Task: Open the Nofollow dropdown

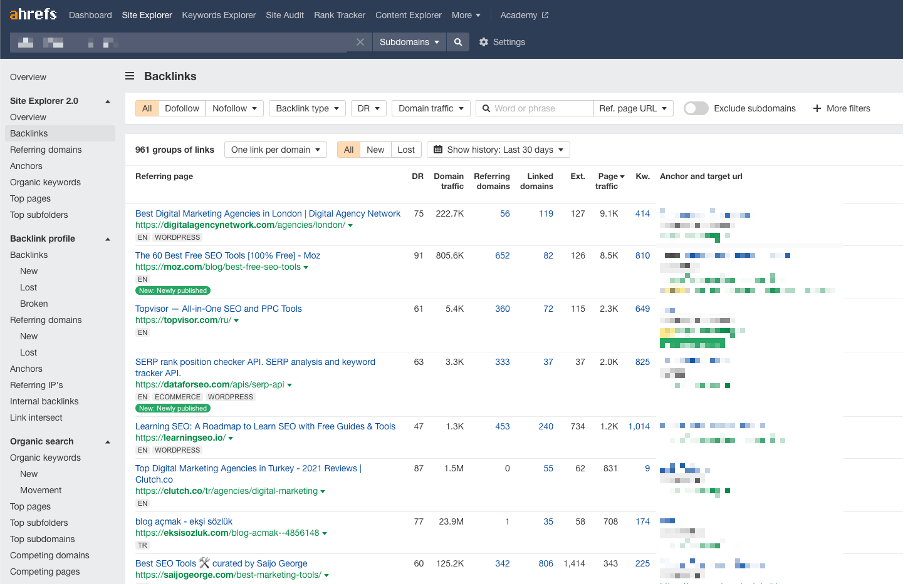Action: tap(235, 108)
